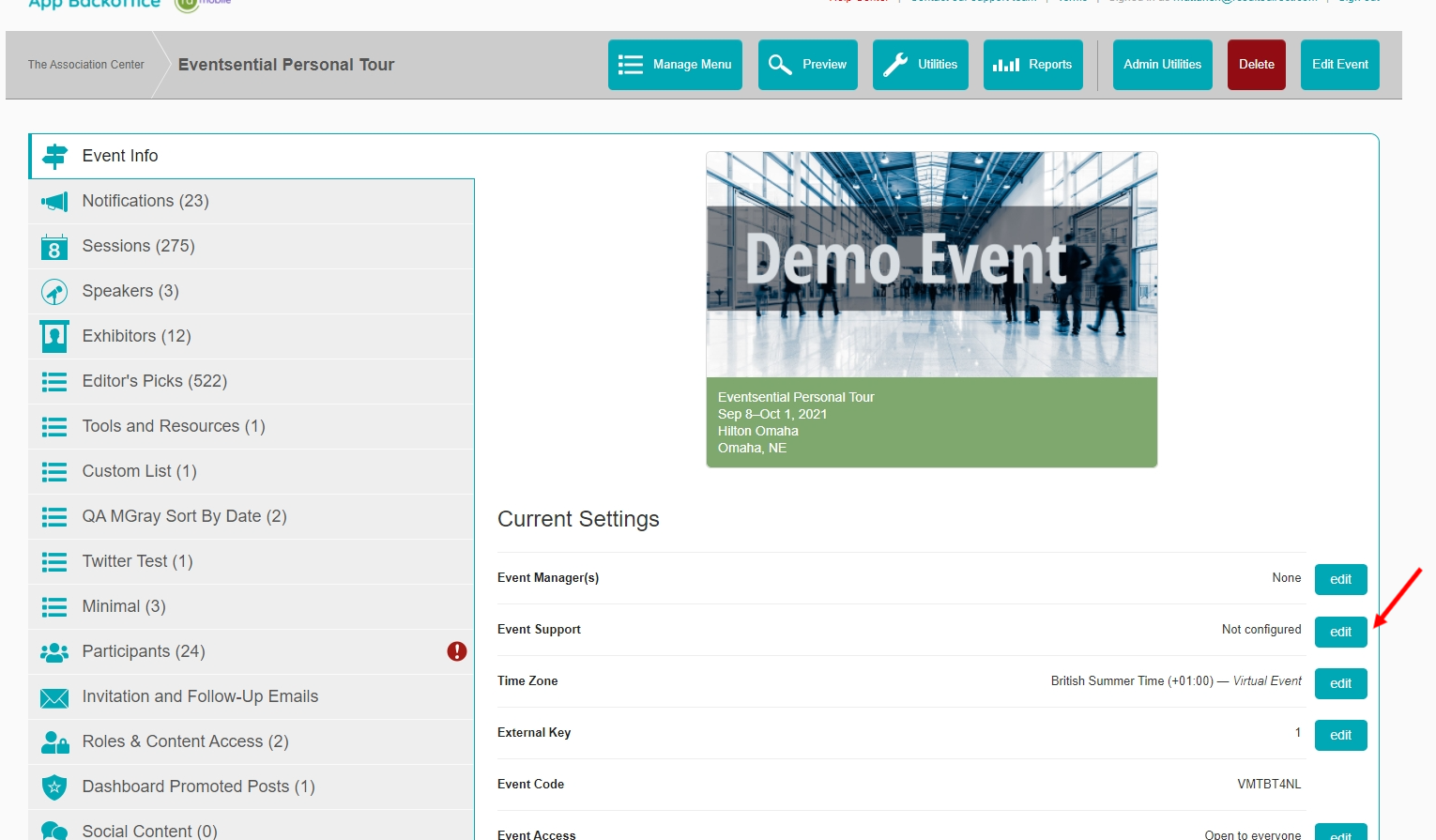The width and height of the screenshot is (1436, 840).
Task: Select QA MGray Sort By Date (2)
Action: (252, 516)
